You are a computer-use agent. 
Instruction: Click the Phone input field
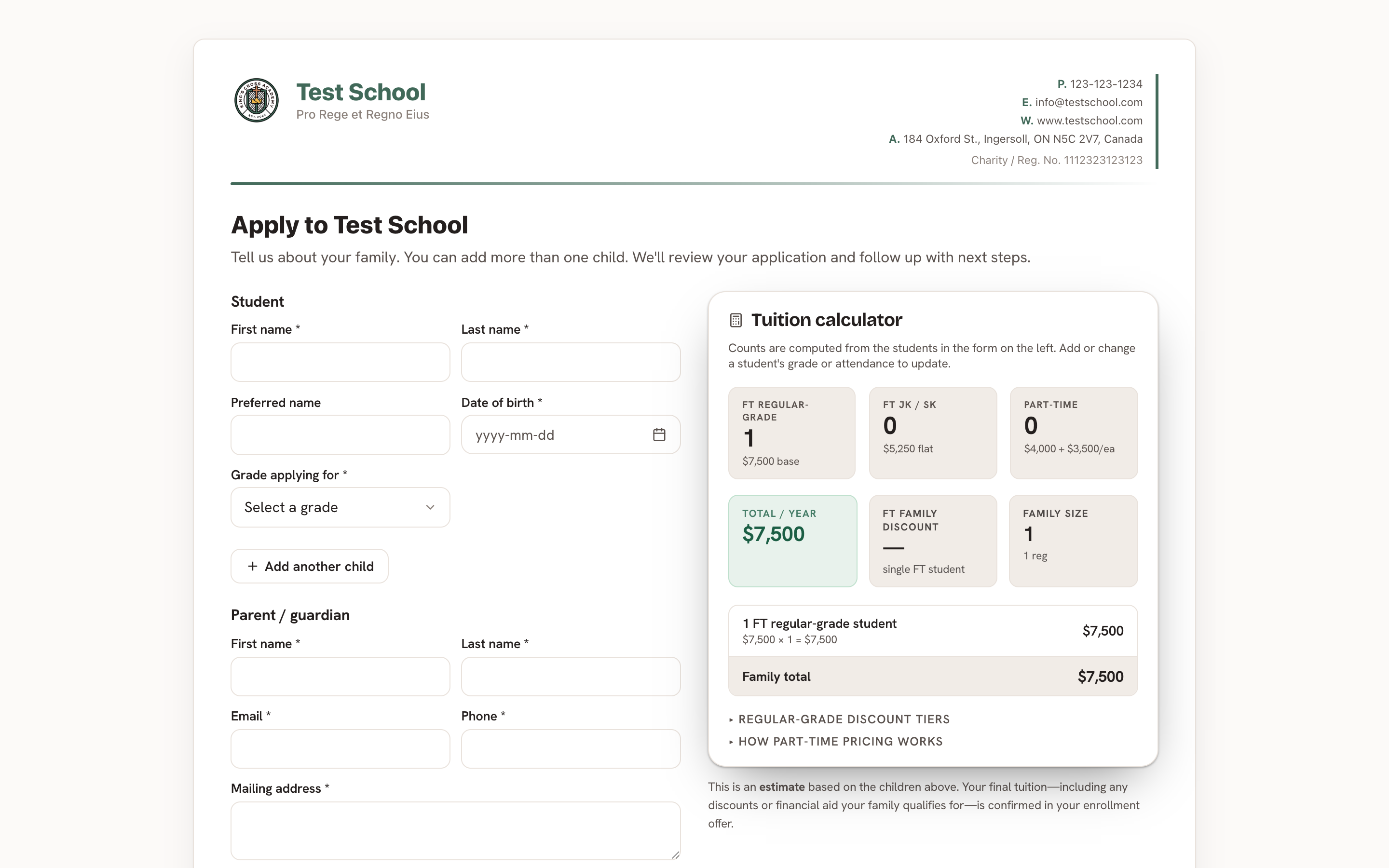571,748
